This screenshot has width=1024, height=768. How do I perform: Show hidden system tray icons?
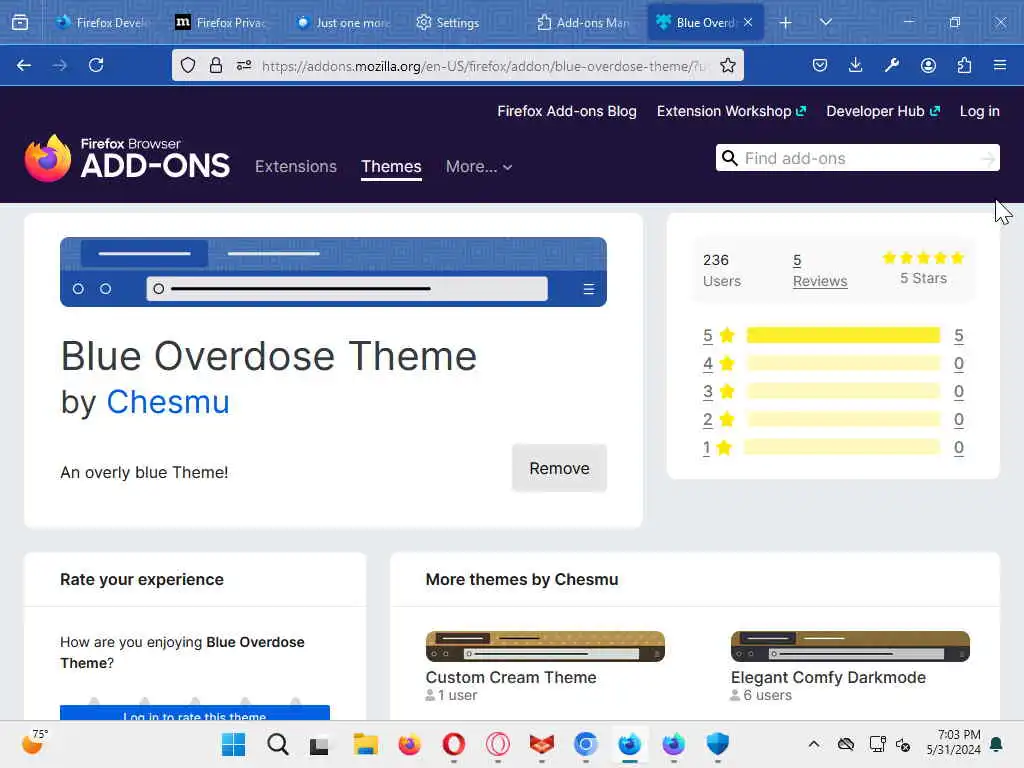point(814,744)
